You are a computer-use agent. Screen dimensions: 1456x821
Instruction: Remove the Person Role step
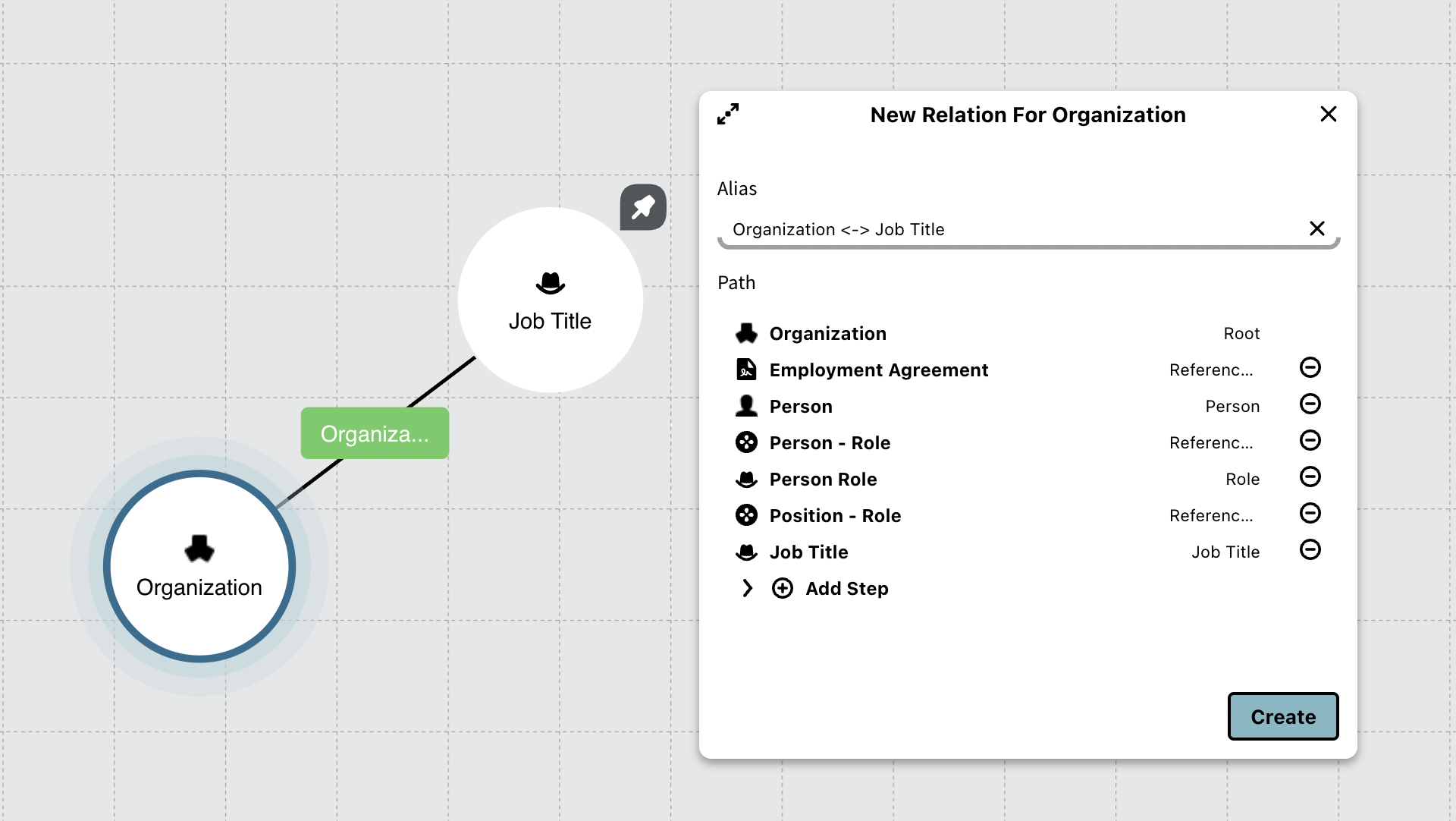[1310, 477]
